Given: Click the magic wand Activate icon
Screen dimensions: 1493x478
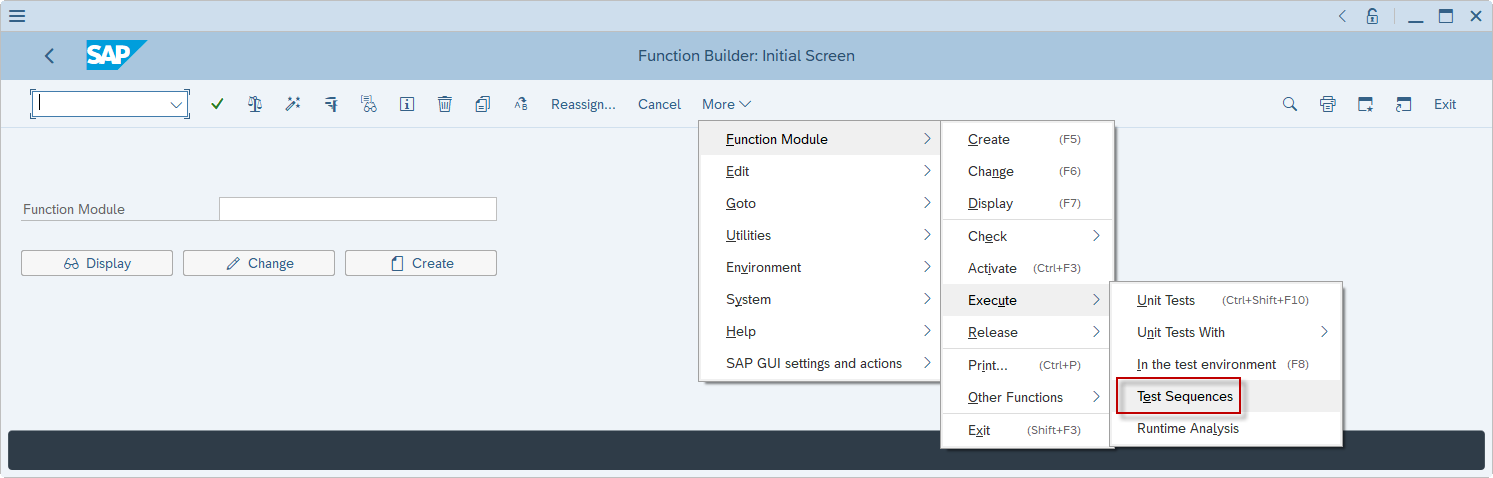Looking at the screenshot, I should point(293,104).
